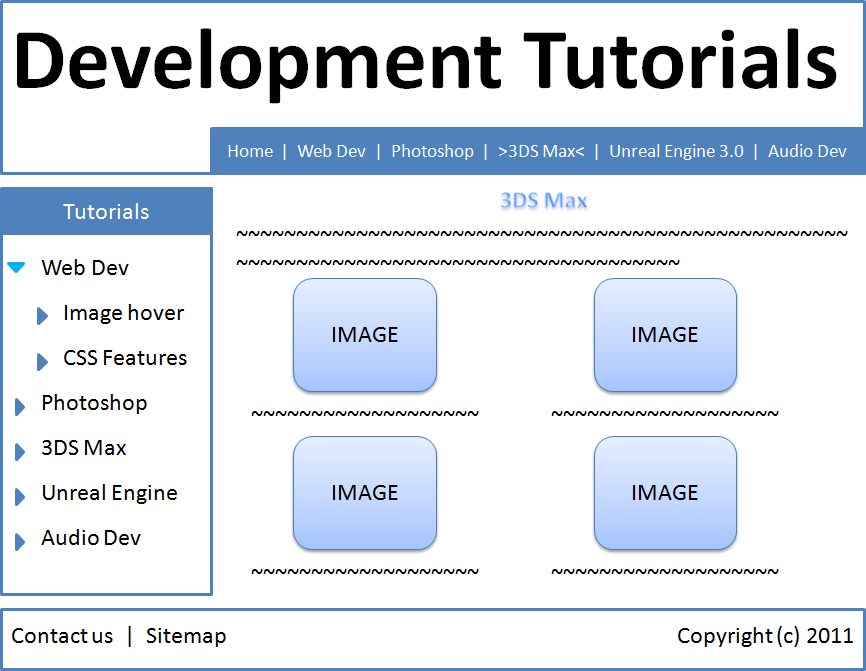Click the bottom-left IMAGE thumbnail

tap(365, 493)
